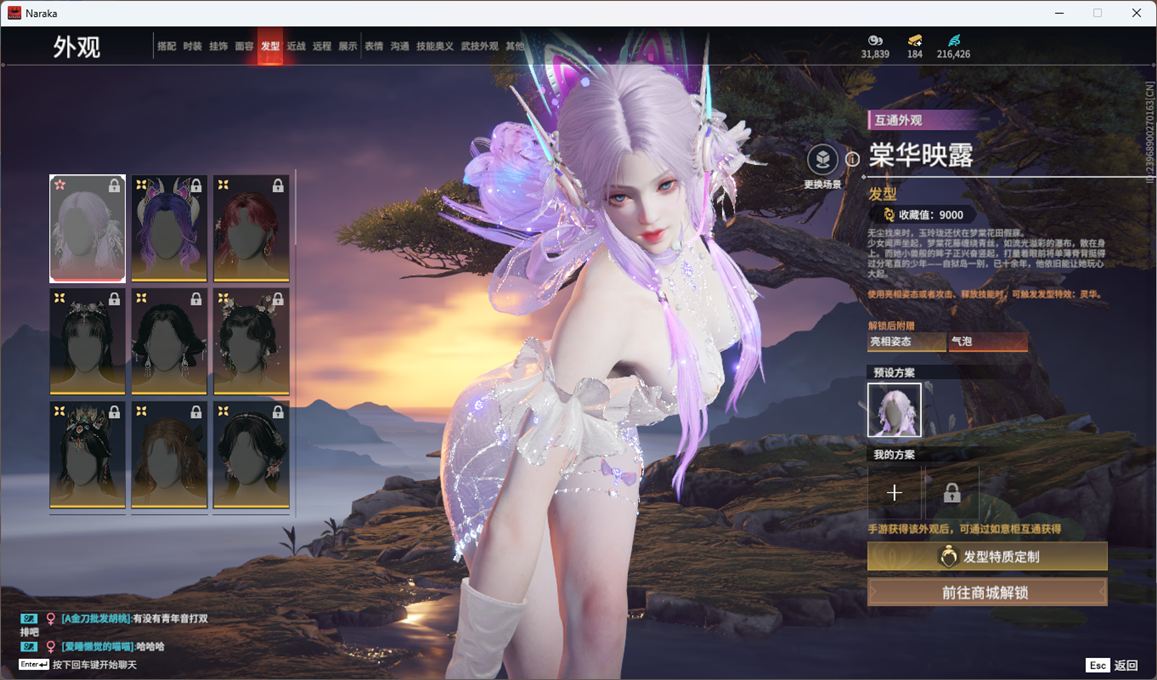The image size is (1157, 680).
Task: Click the female symbol beside 爱睡懒觉的喵喵
Action: (x=51, y=647)
